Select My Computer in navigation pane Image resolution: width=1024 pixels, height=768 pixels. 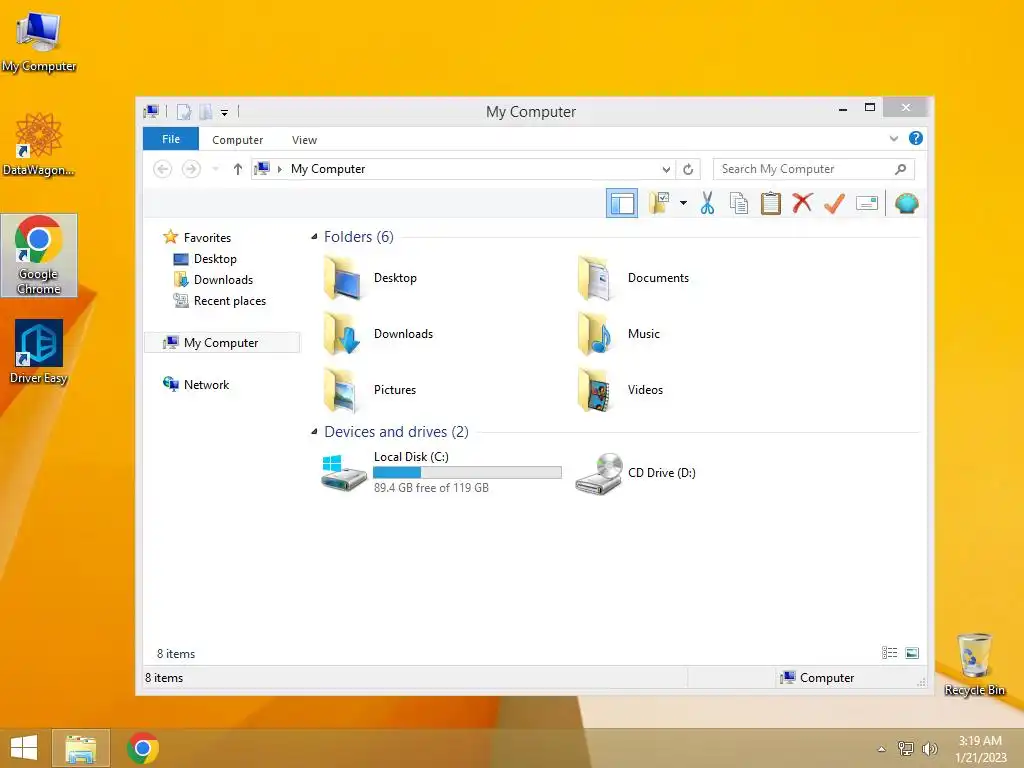(221, 343)
